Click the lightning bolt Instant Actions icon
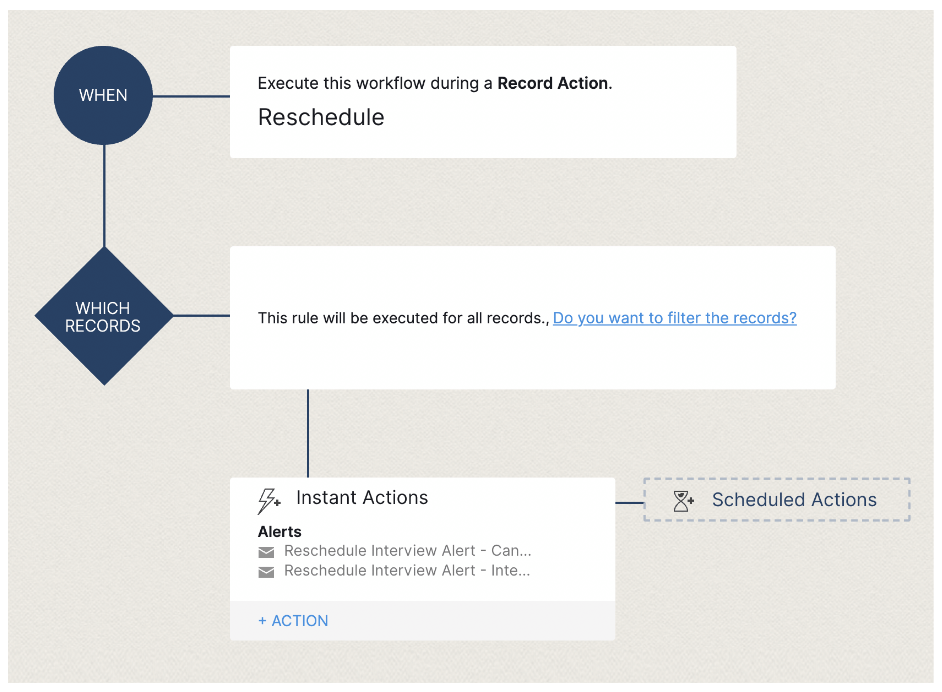 pyautogui.click(x=269, y=500)
